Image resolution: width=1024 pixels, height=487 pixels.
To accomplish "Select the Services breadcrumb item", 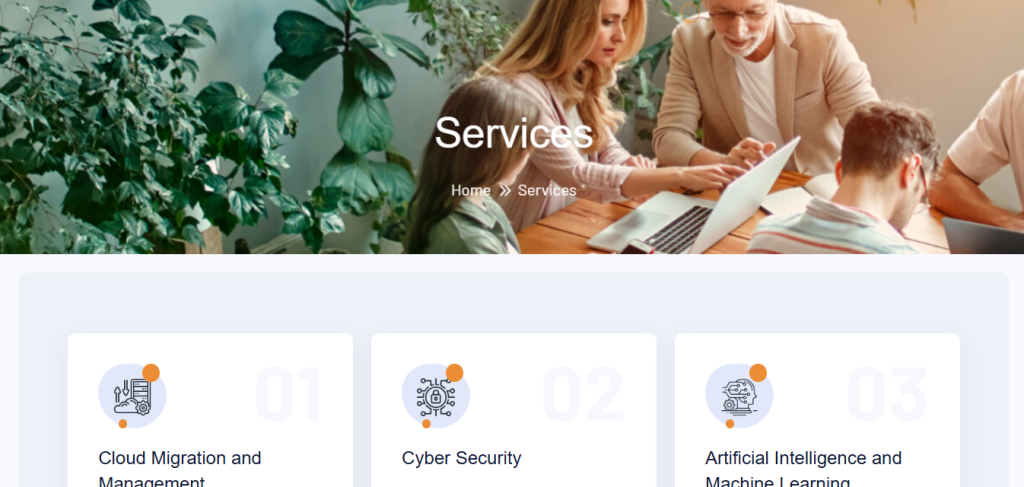I will [547, 191].
